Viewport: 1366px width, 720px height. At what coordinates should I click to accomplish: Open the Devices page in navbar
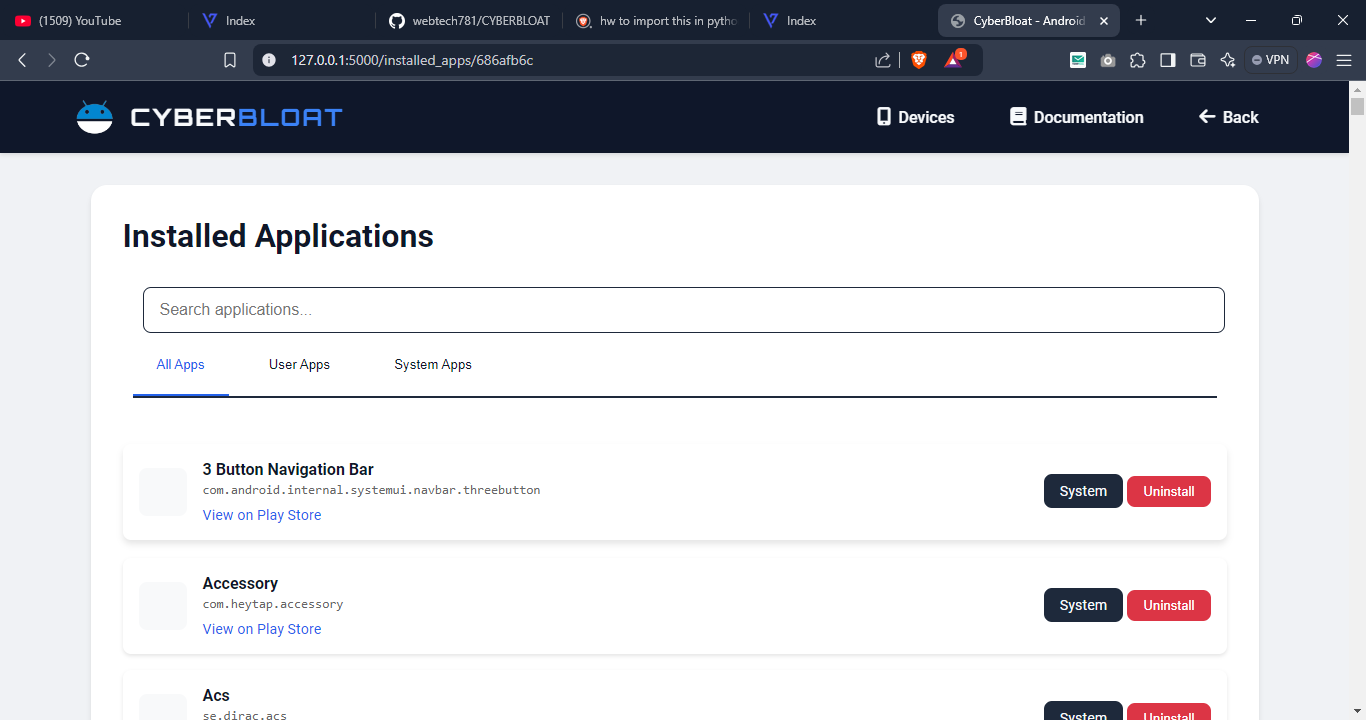click(915, 117)
